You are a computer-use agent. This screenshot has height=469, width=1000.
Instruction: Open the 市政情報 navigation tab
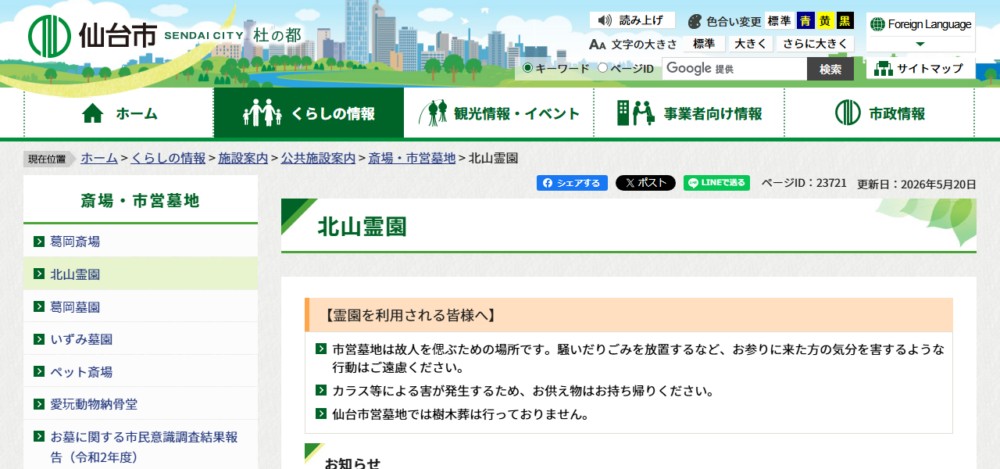coord(879,114)
